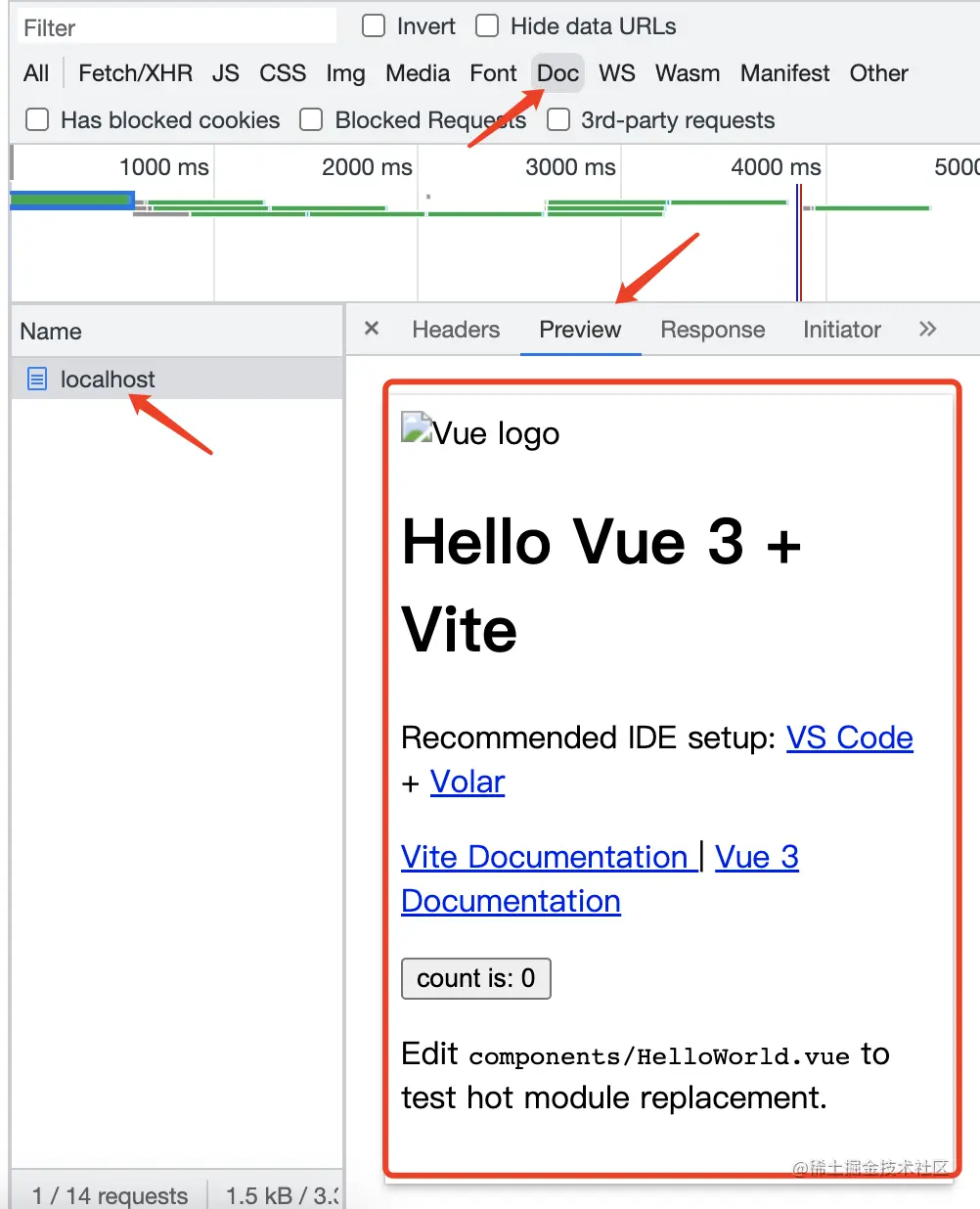Filter by Manifest requests

[785, 73]
